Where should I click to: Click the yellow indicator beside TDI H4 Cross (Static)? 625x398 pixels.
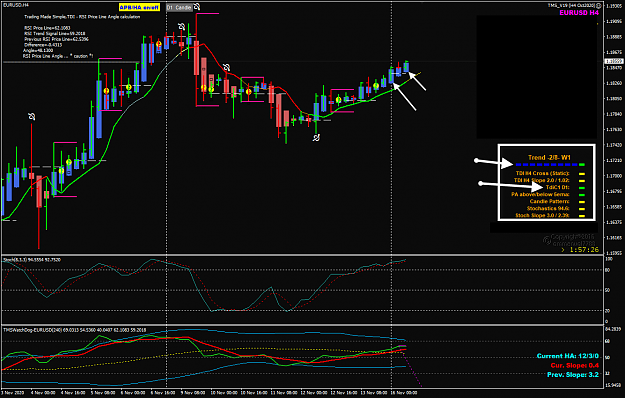582,174
